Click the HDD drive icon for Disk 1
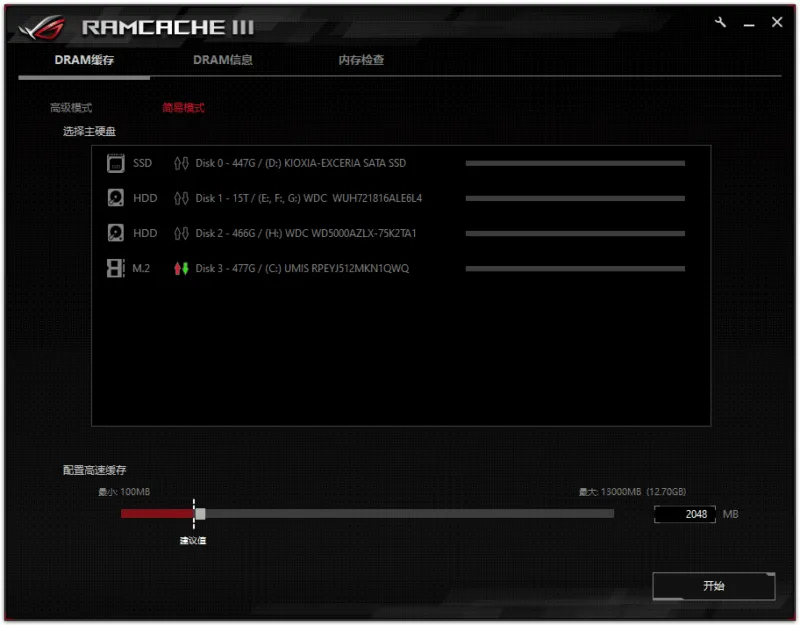The width and height of the screenshot is (800, 625). (116, 198)
